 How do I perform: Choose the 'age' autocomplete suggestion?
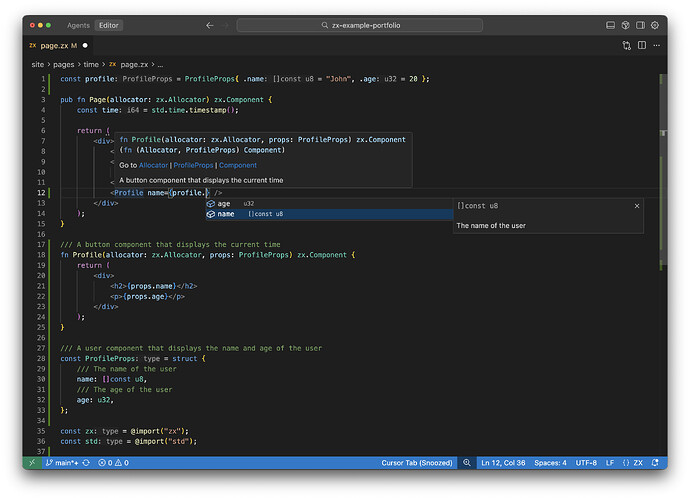(x=224, y=203)
